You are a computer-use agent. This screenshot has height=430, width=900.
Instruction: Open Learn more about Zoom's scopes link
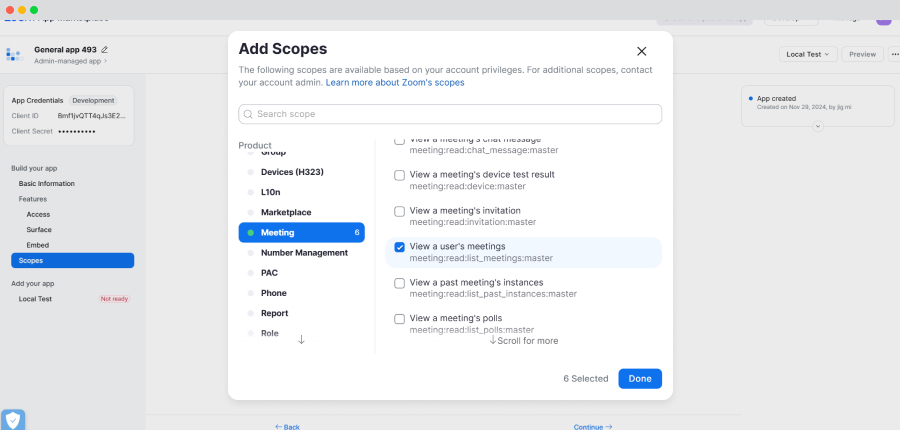[395, 83]
